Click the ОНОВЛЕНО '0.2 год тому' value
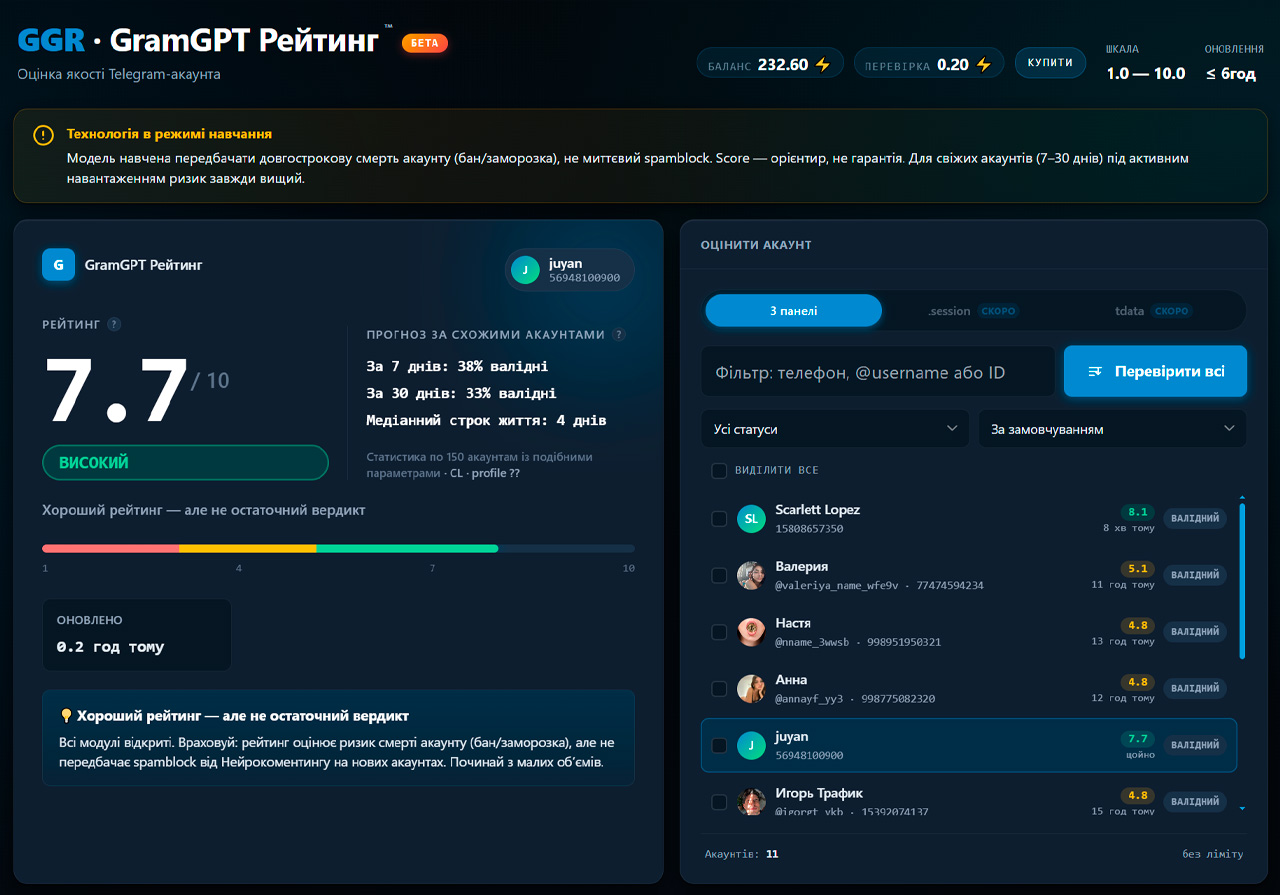This screenshot has height=895, width=1280. (x=110, y=647)
